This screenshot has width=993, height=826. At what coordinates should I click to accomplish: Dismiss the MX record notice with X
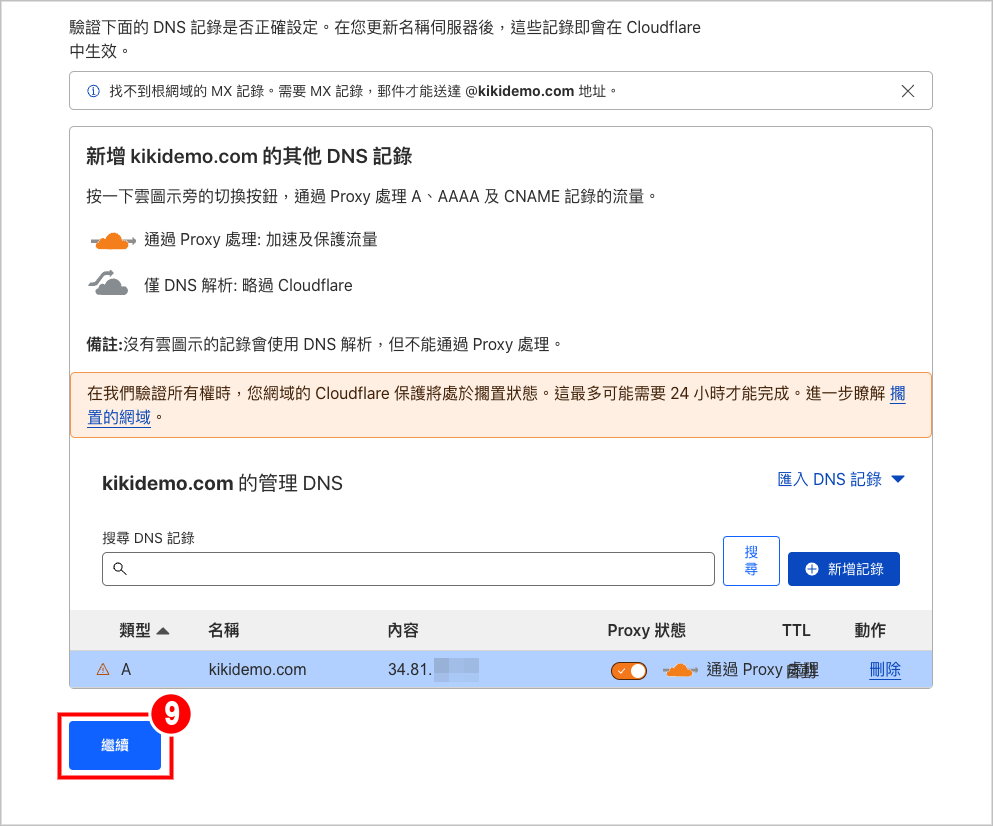pos(908,91)
